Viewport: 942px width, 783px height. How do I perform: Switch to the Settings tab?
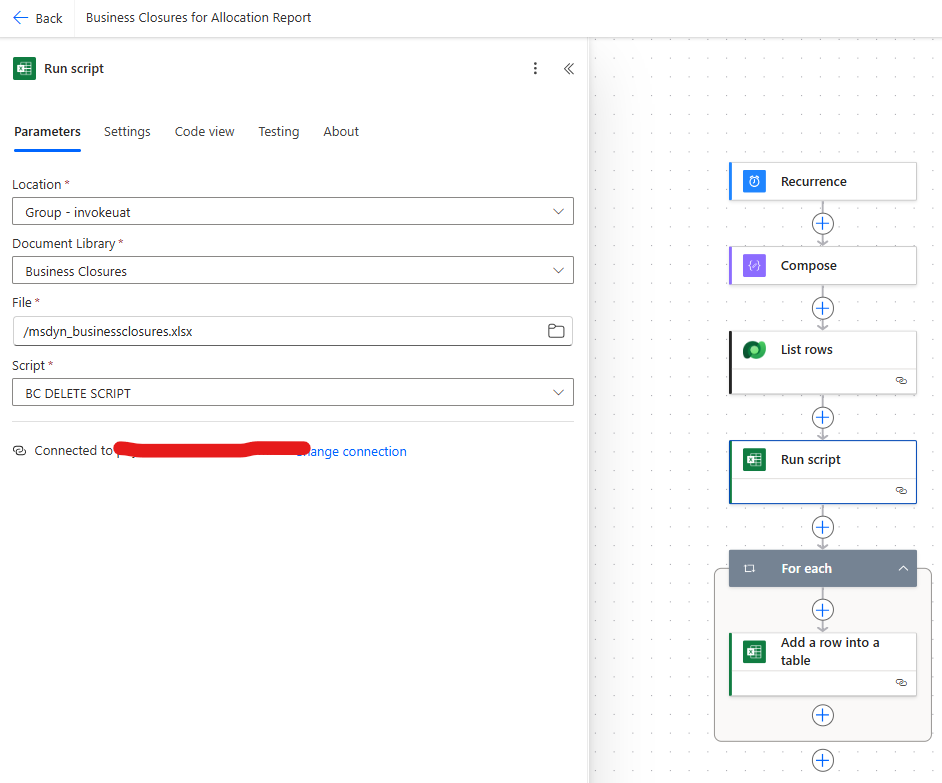(x=127, y=132)
